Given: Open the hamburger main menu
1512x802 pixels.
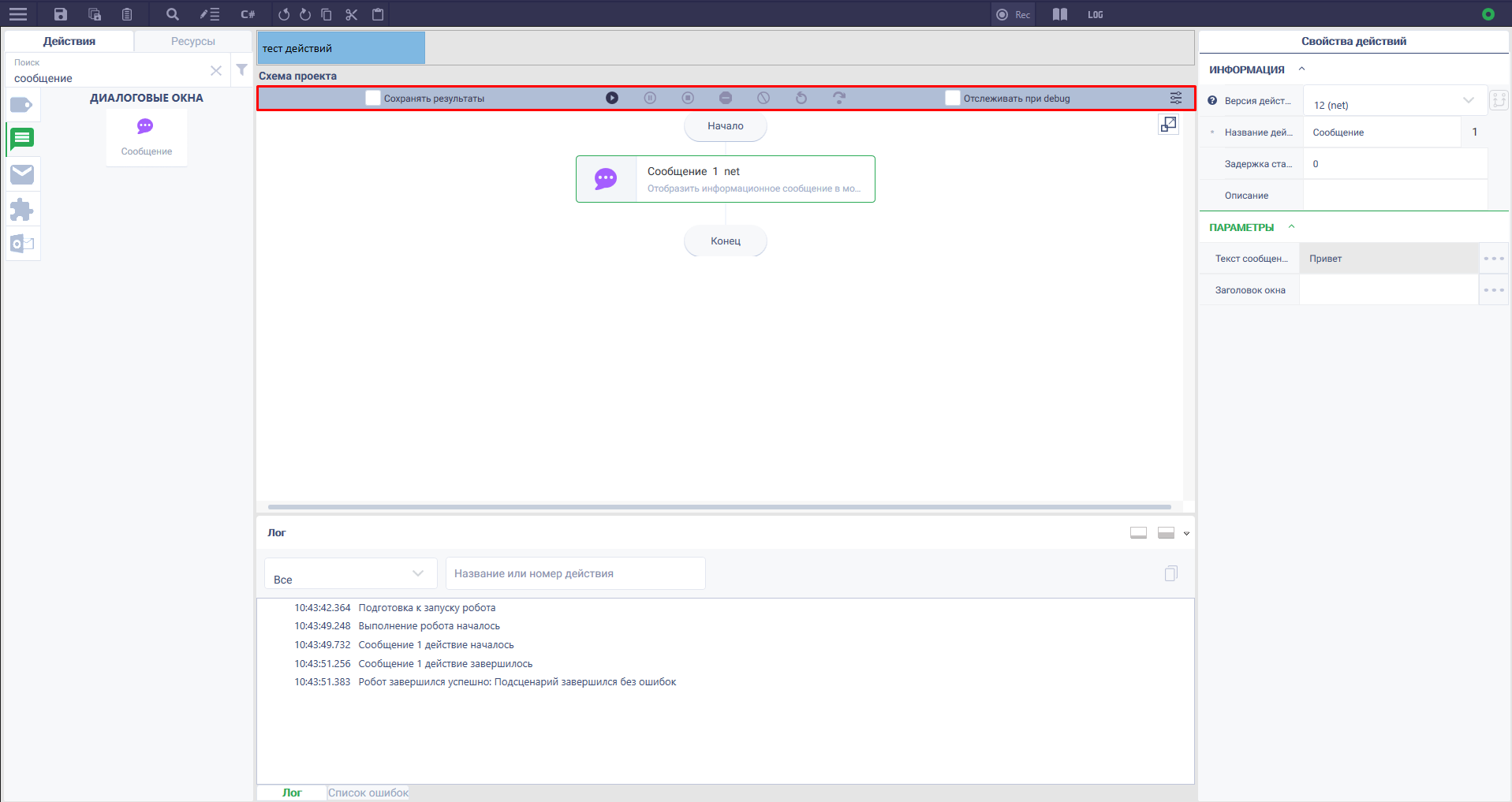Looking at the screenshot, I should 18,14.
